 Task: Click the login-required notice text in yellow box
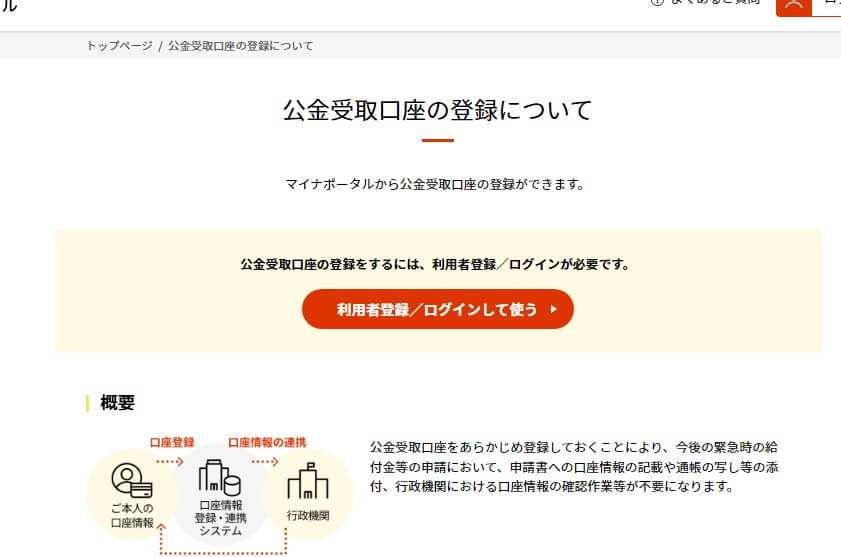[435, 265]
